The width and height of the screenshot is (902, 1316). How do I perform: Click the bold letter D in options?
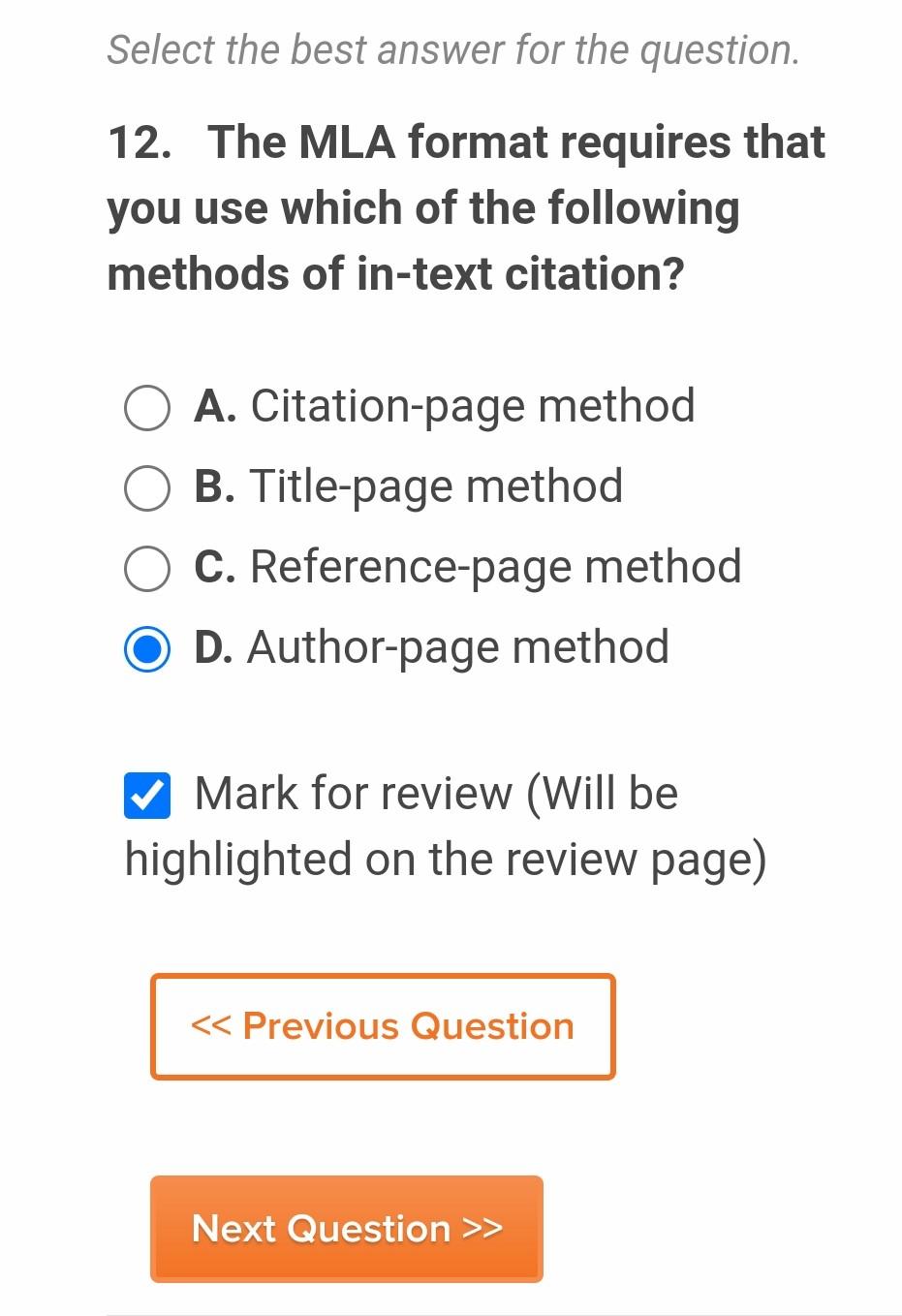215,647
